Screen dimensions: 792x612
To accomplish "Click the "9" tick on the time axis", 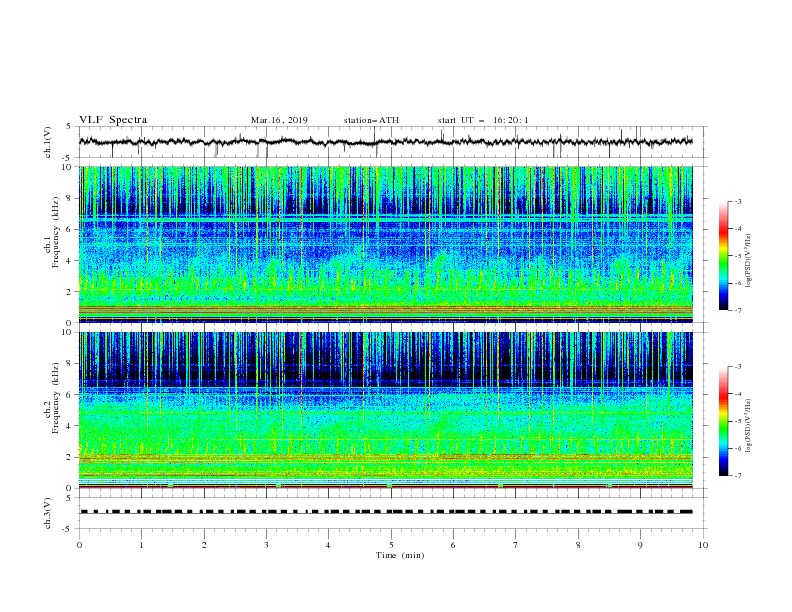I will (x=640, y=545).
